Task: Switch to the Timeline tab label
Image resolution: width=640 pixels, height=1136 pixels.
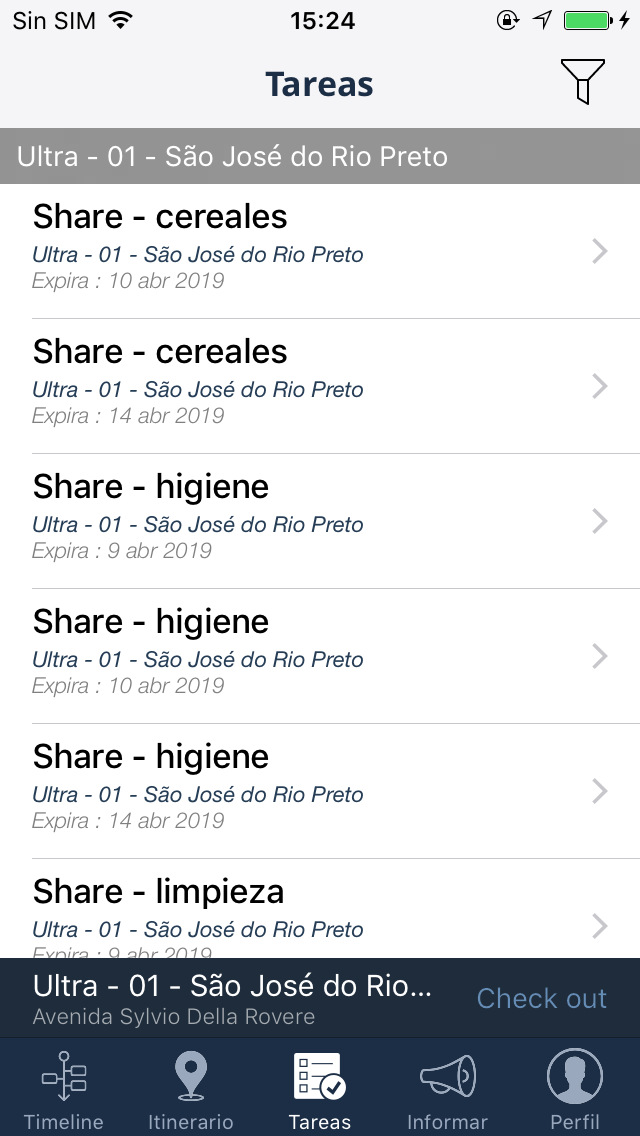Action: pos(64,1122)
